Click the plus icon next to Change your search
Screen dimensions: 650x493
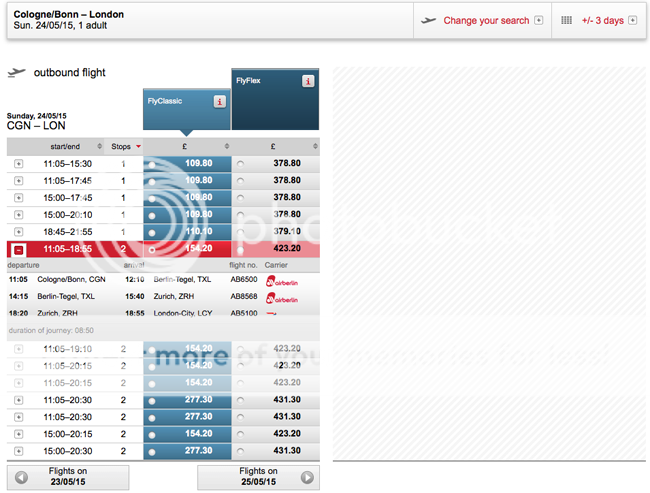point(539,20)
